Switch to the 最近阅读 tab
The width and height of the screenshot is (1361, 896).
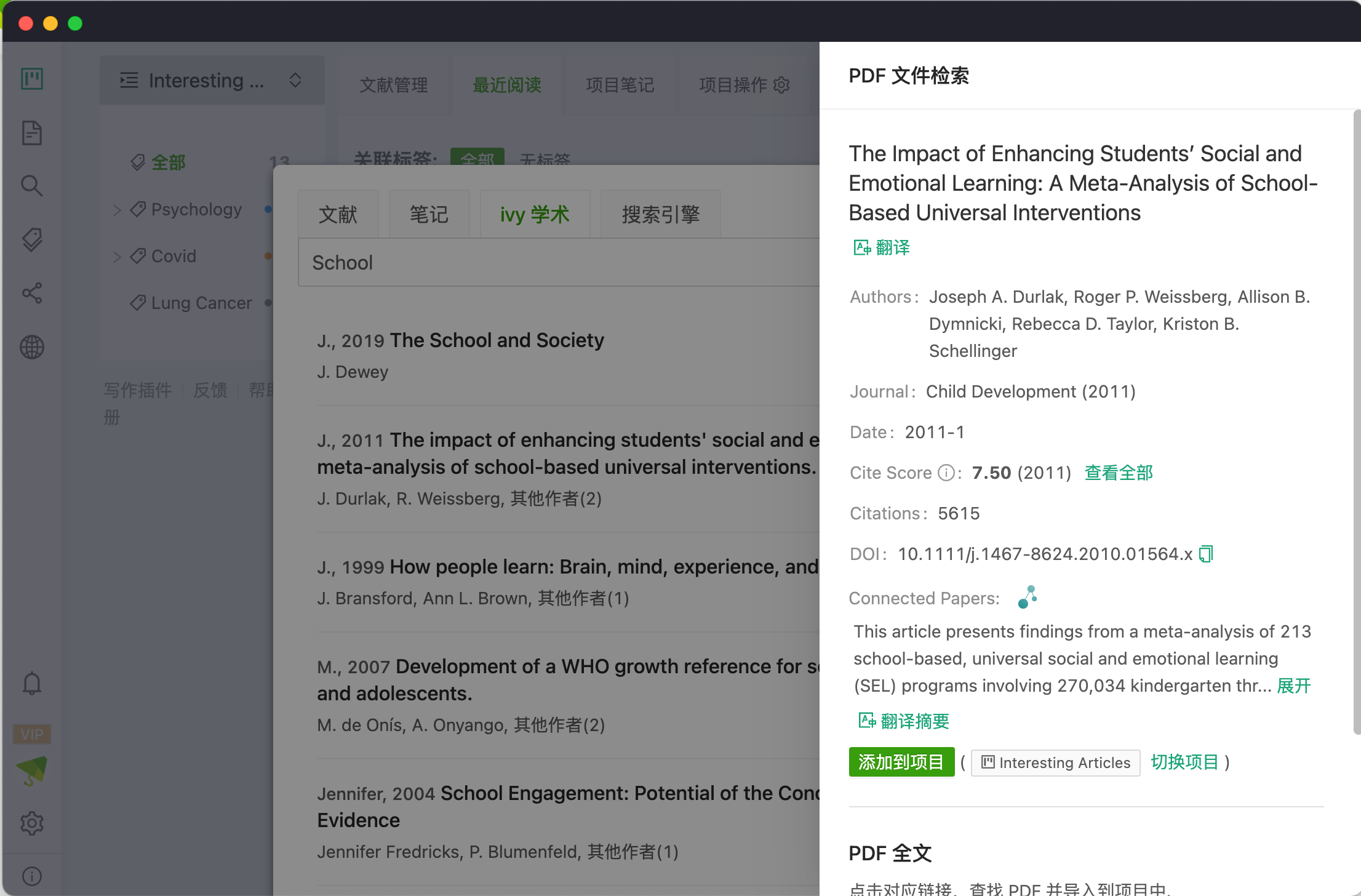click(507, 85)
